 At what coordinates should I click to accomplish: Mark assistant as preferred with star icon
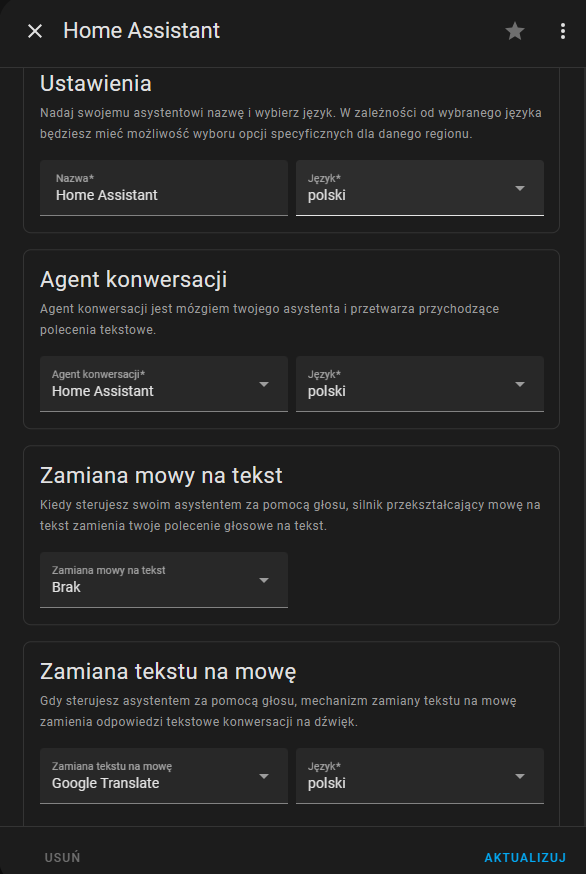(515, 31)
